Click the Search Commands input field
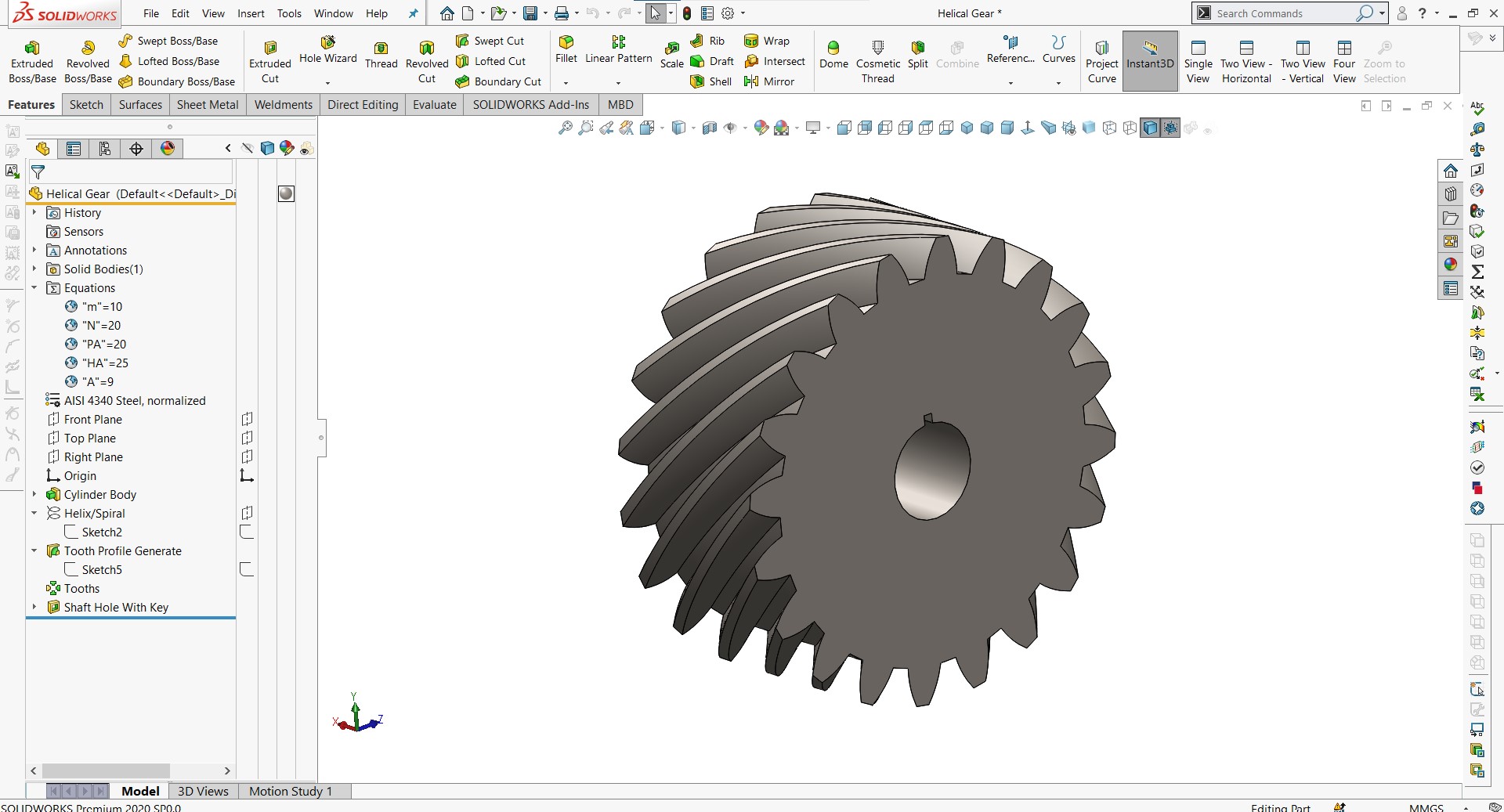The height and width of the screenshot is (812, 1504). pyautogui.click(x=1285, y=13)
